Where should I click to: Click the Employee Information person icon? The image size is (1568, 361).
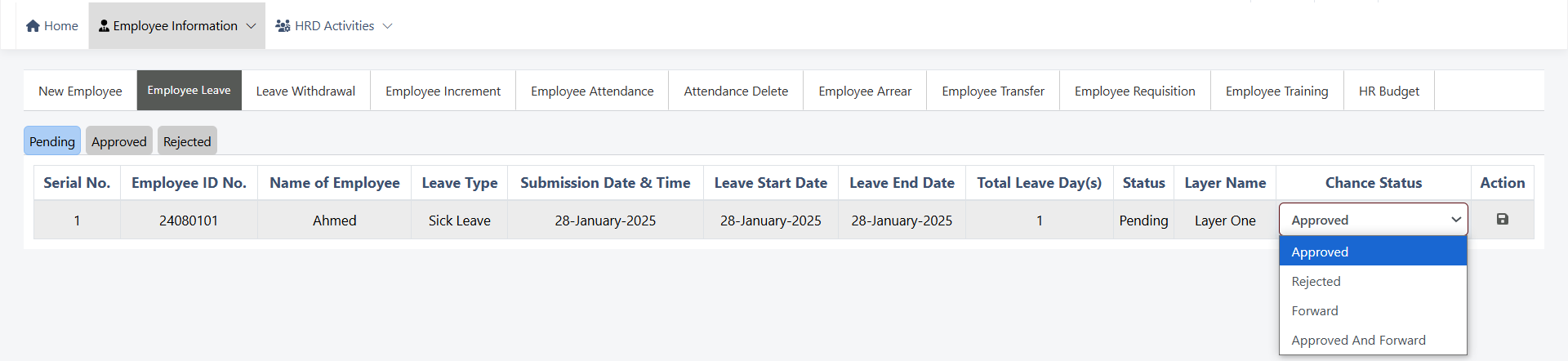(105, 26)
